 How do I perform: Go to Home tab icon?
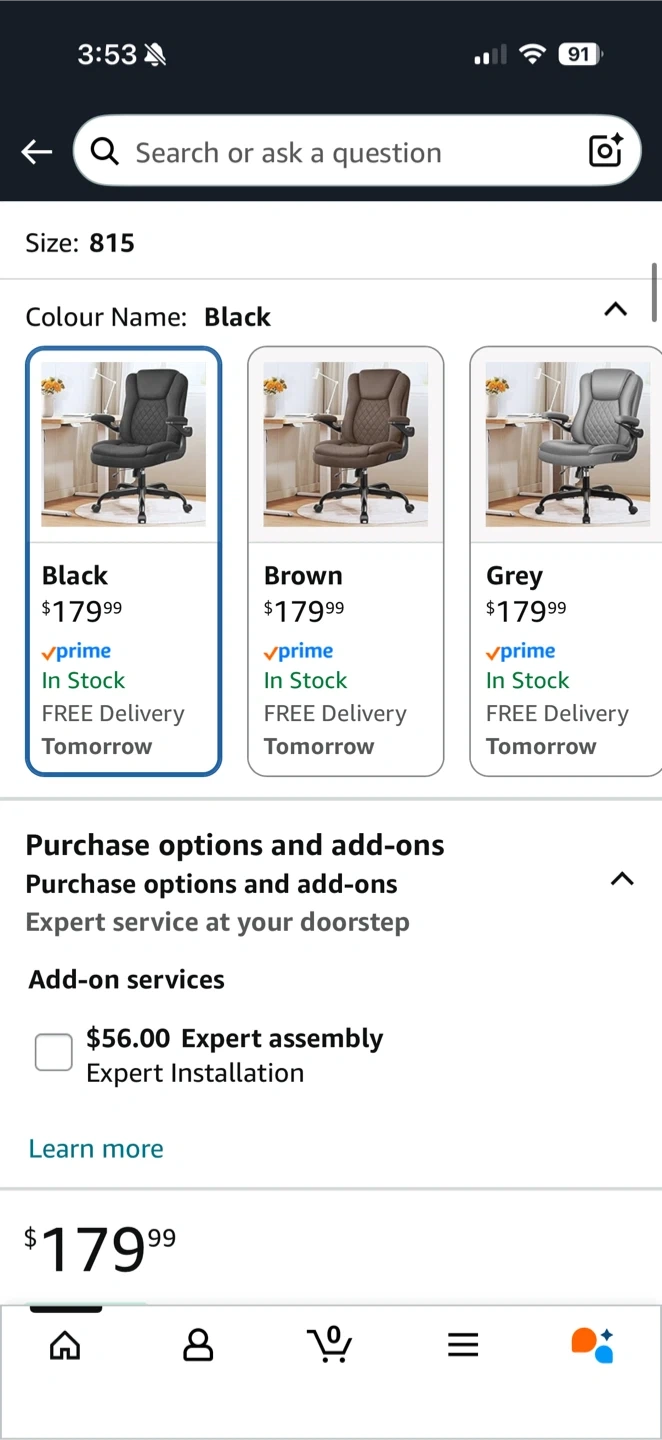point(65,1345)
